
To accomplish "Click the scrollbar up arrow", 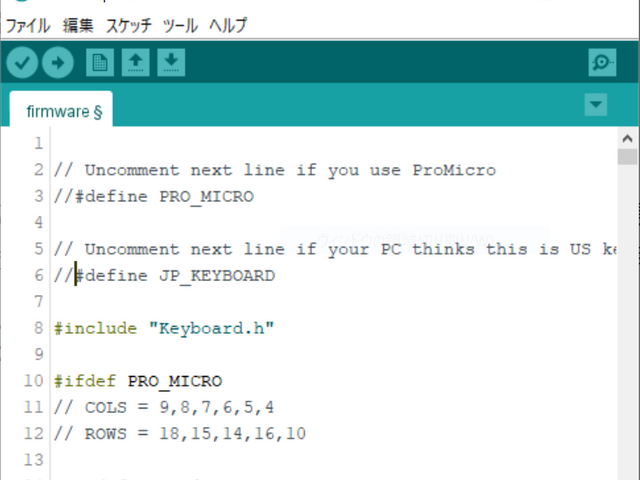I will 627,139.
